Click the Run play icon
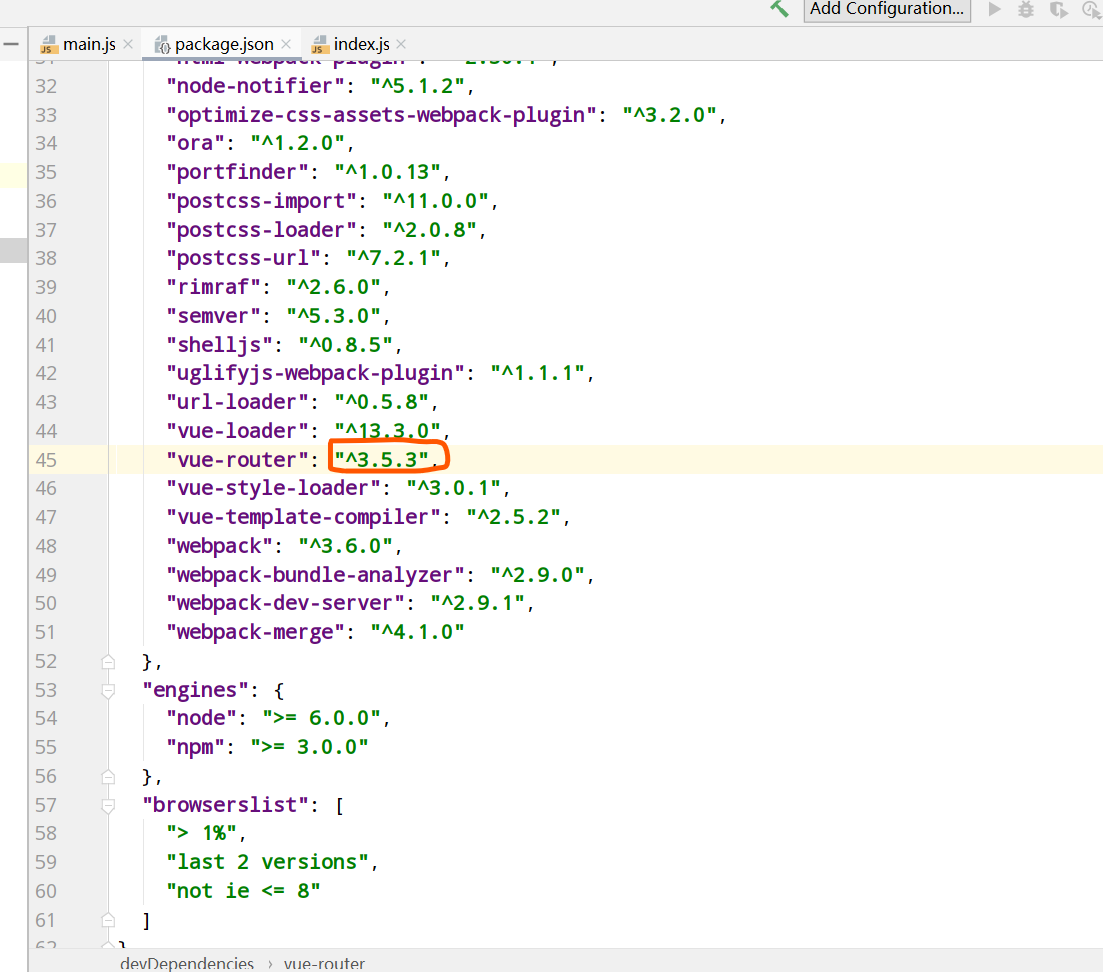The image size is (1103, 972). 995,9
